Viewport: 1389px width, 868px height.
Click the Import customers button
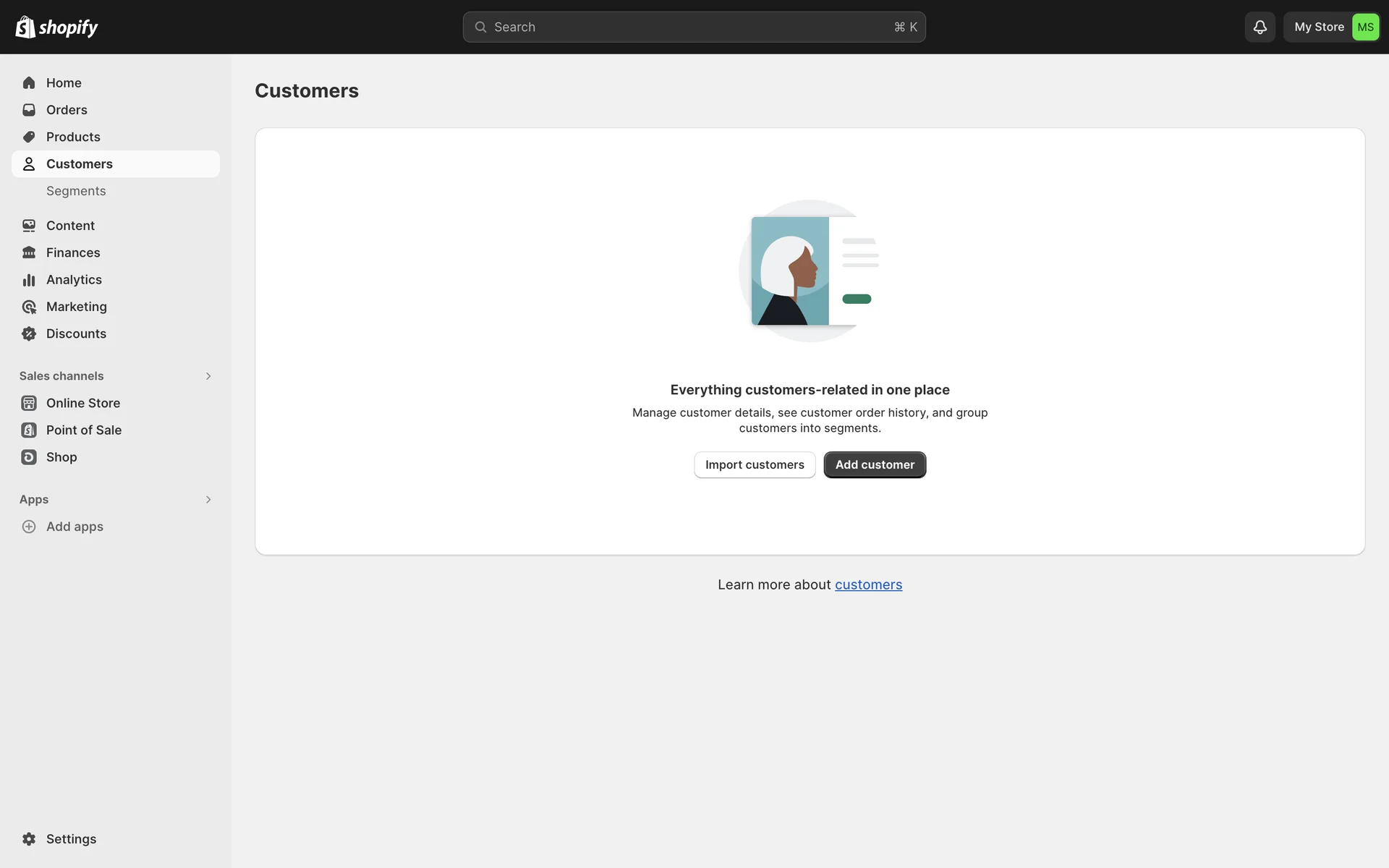[x=755, y=465]
